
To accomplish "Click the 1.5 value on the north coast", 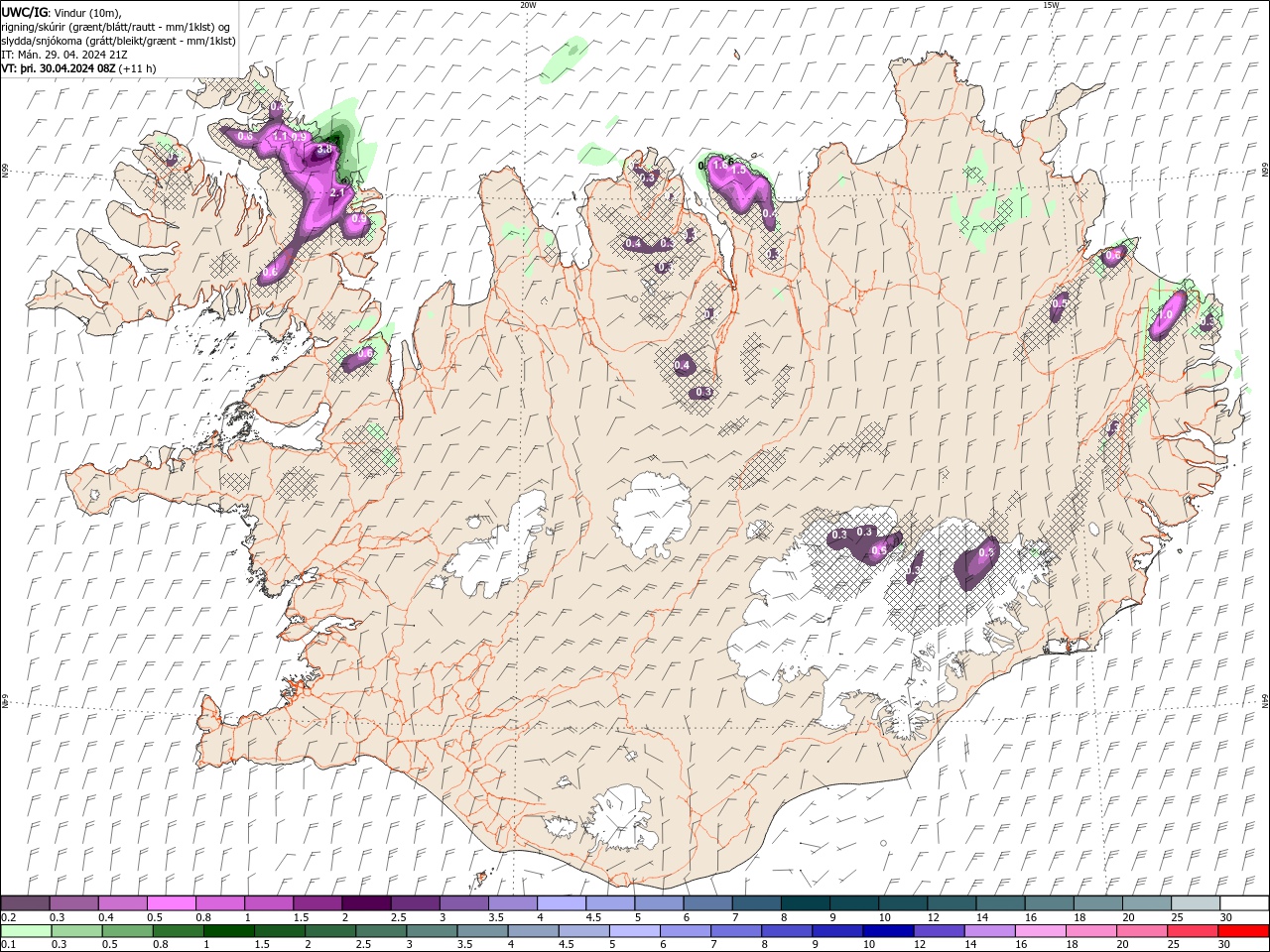I will click(x=738, y=171).
